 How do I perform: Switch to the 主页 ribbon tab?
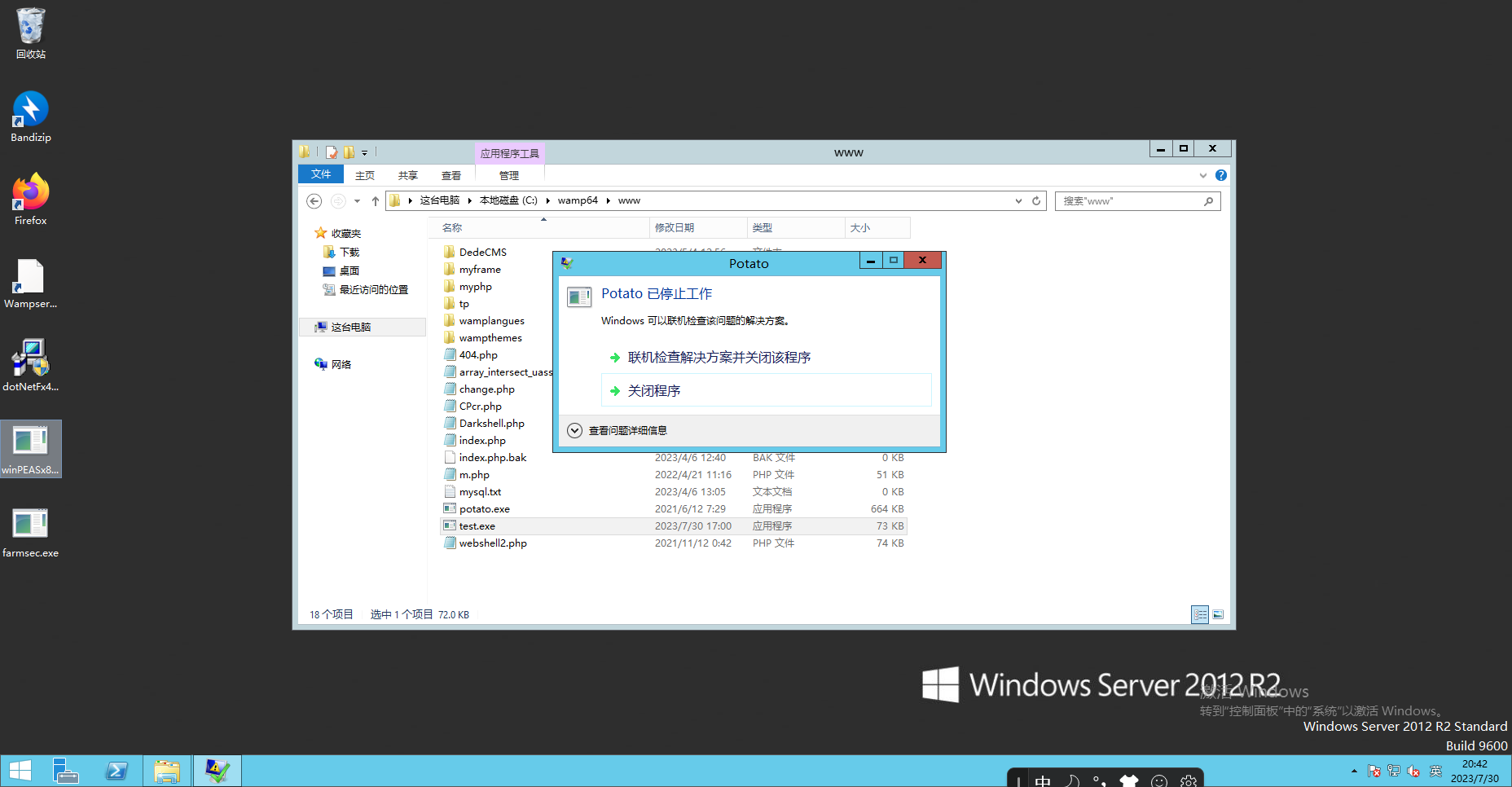pos(365,175)
